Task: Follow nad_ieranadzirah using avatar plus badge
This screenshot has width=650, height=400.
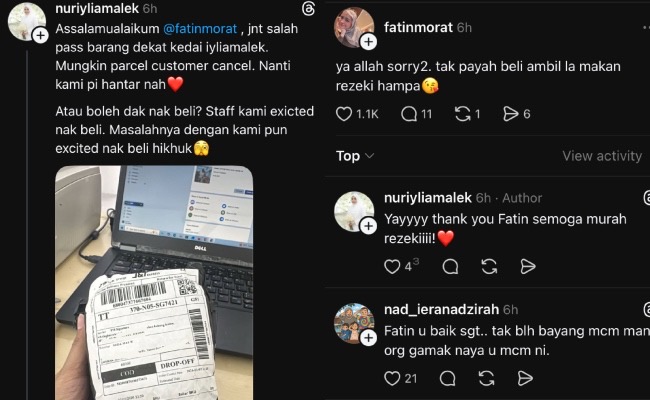Action: point(368,338)
